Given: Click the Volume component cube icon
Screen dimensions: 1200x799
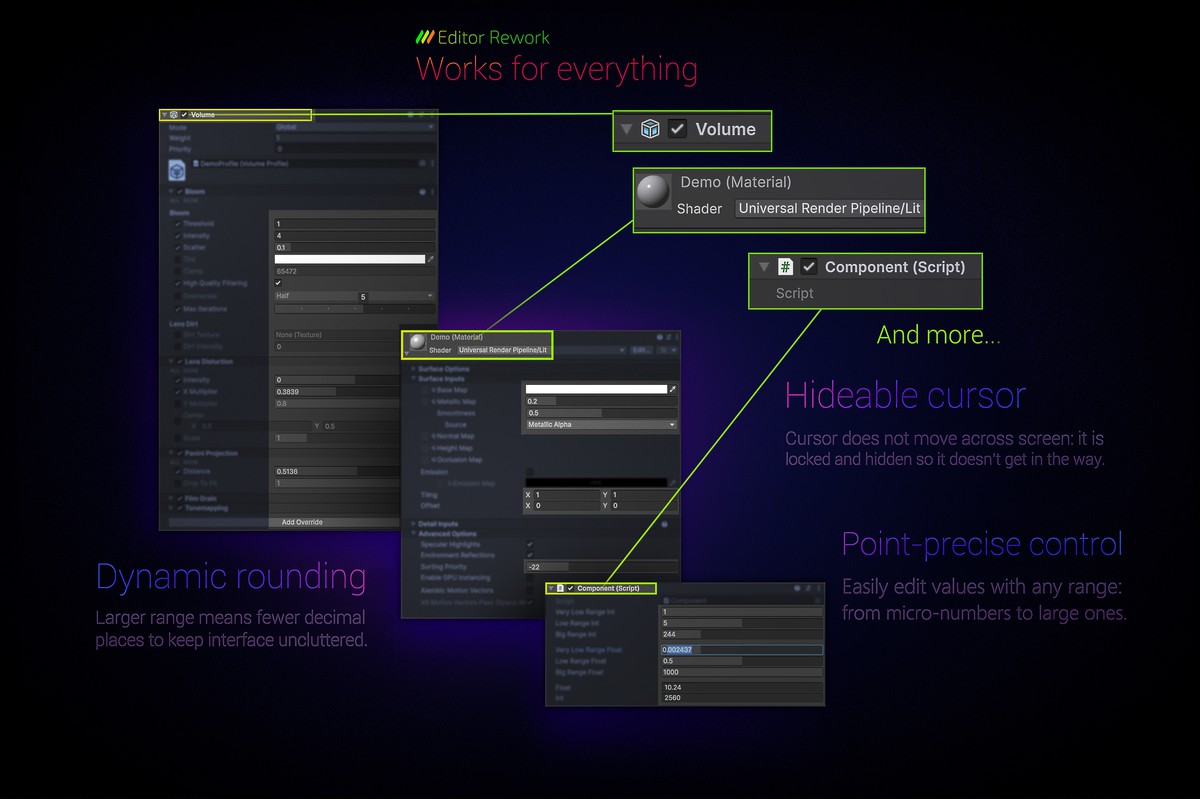Looking at the screenshot, I should pyautogui.click(x=651, y=128).
